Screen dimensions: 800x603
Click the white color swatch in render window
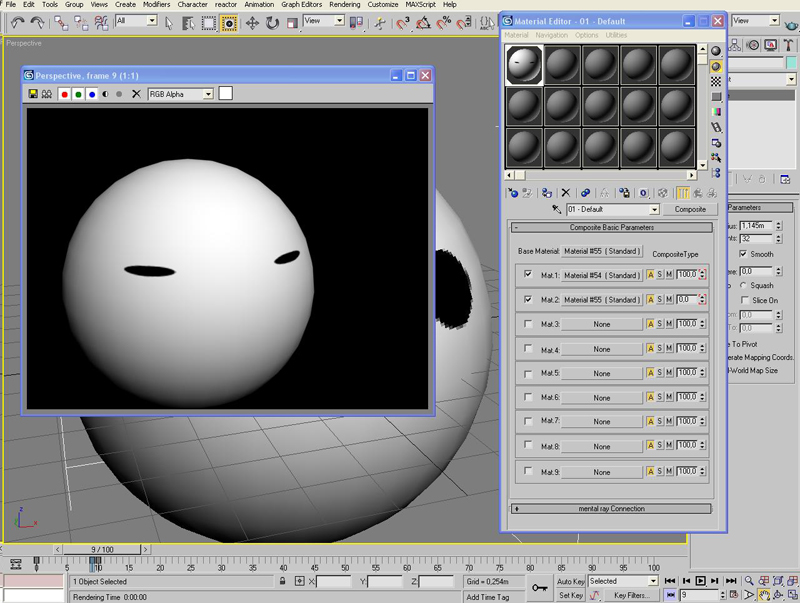225,93
